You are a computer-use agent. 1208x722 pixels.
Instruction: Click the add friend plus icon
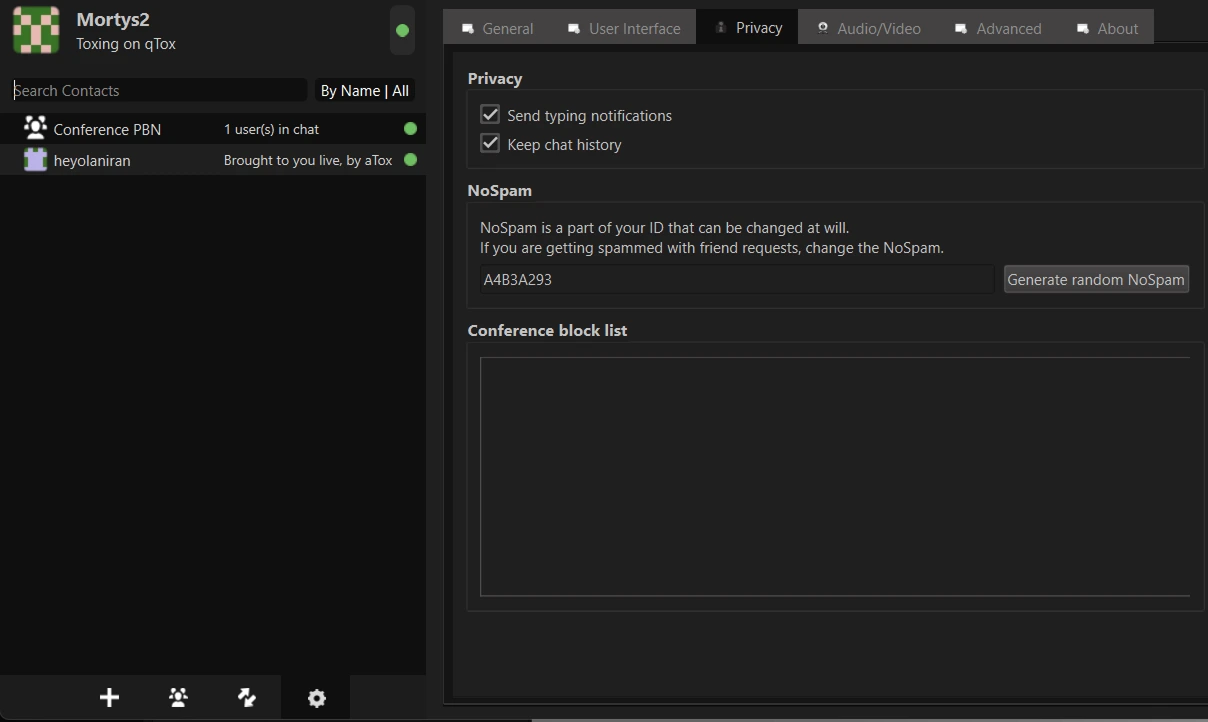tap(110, 698)
